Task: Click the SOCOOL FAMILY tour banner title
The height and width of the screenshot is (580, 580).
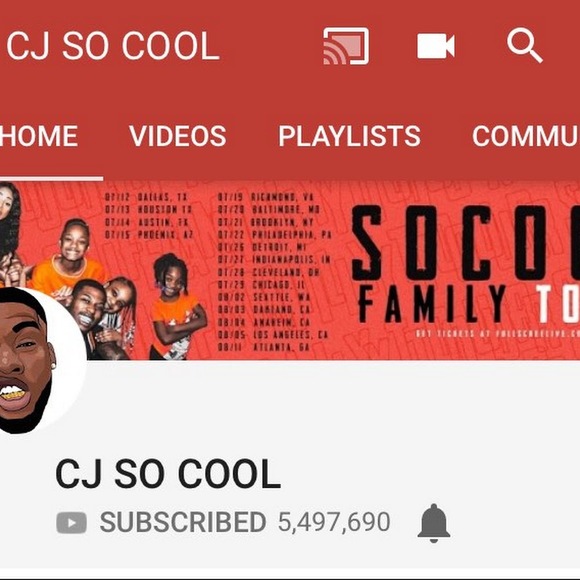Action: (x=465, y=264)
